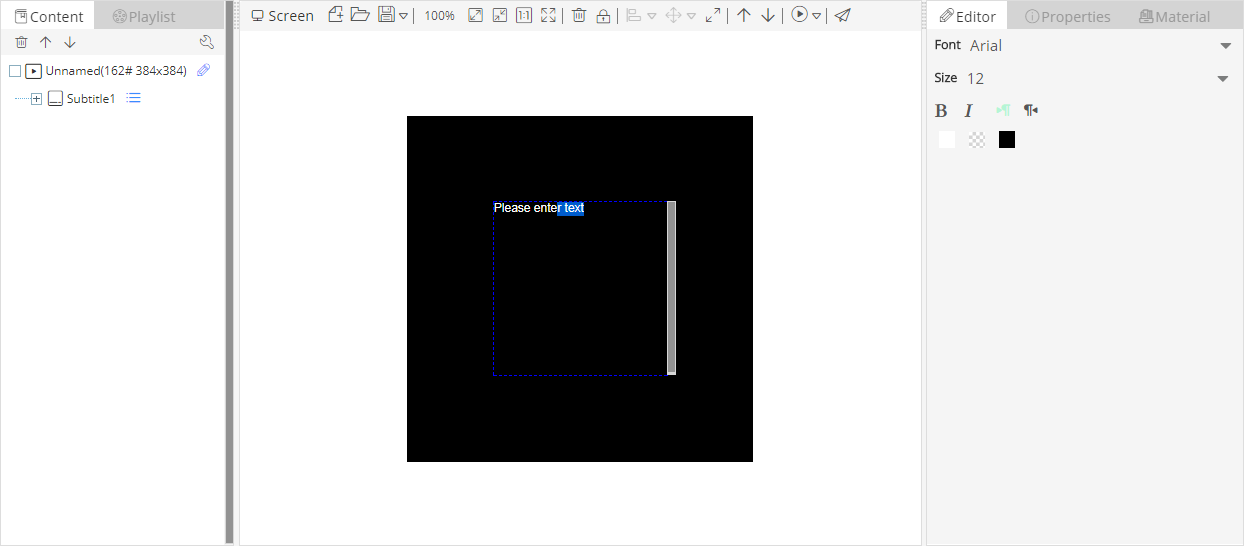Click the zoom out shrink icon
The image size is (1244, 546).
click(500, 15)
